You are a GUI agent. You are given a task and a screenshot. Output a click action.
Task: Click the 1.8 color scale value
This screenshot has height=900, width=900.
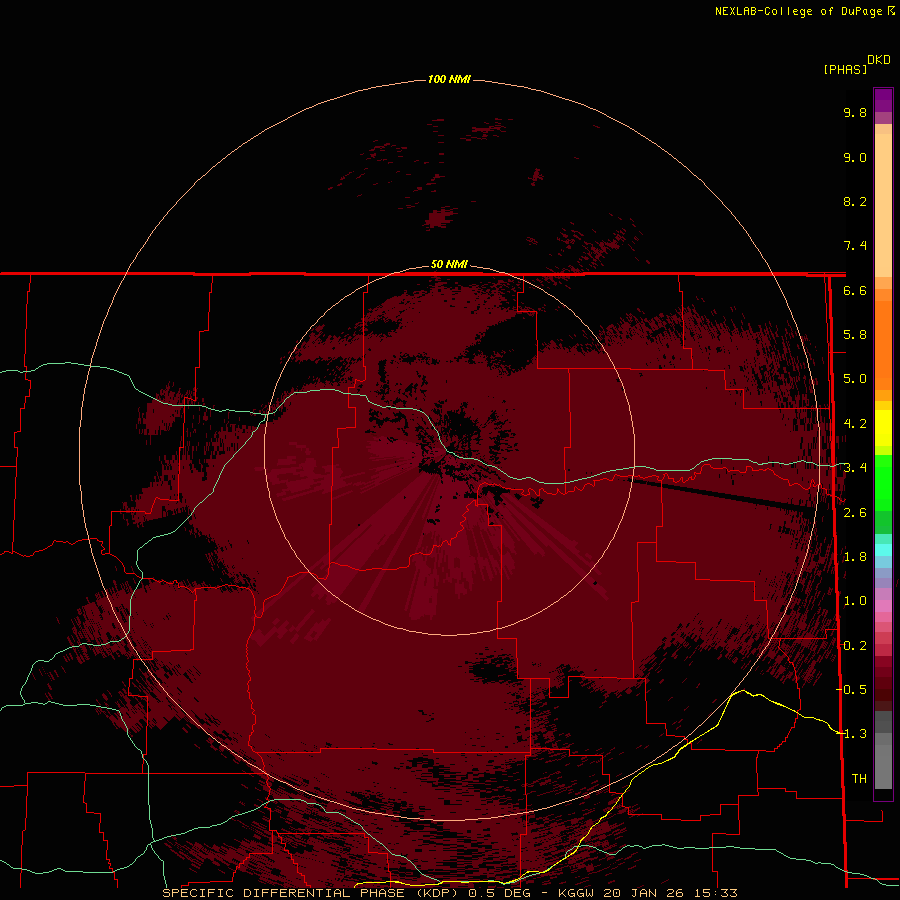pos(855,557)
